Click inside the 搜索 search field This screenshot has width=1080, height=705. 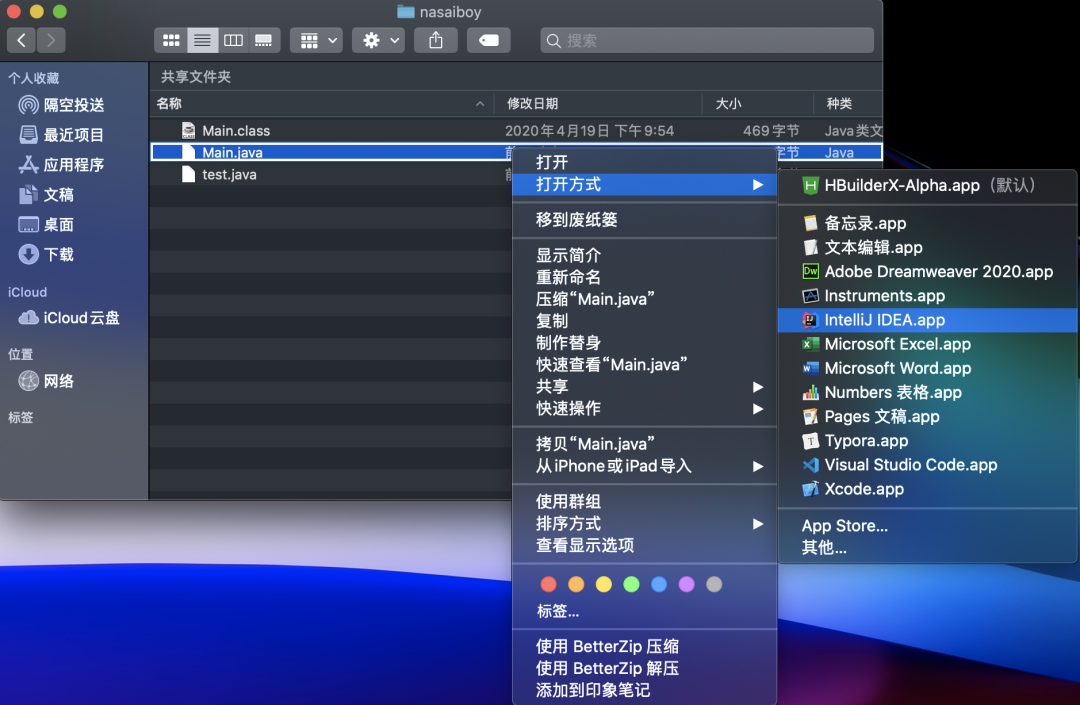[x=705, y=40]
